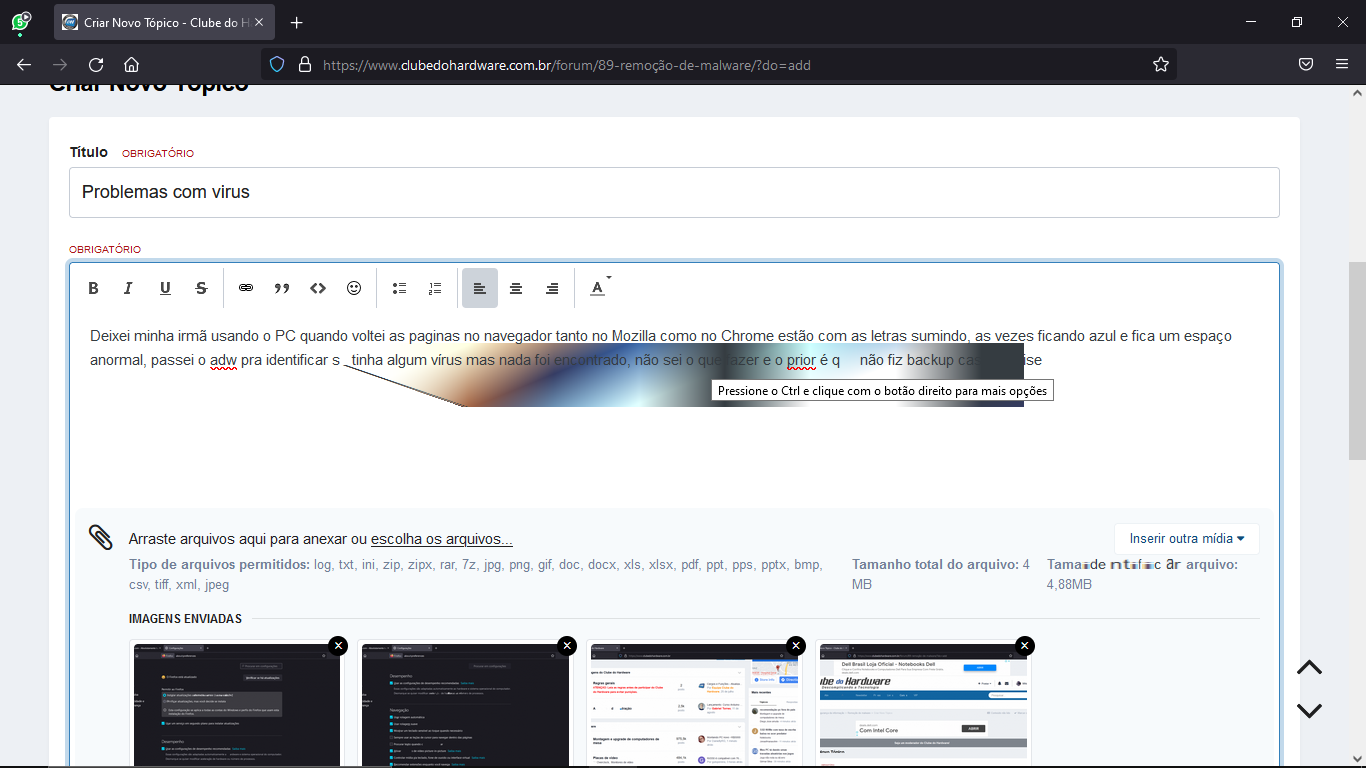Center align the text
This screenshot has height=768, width=1366.
tap(516, 288)
